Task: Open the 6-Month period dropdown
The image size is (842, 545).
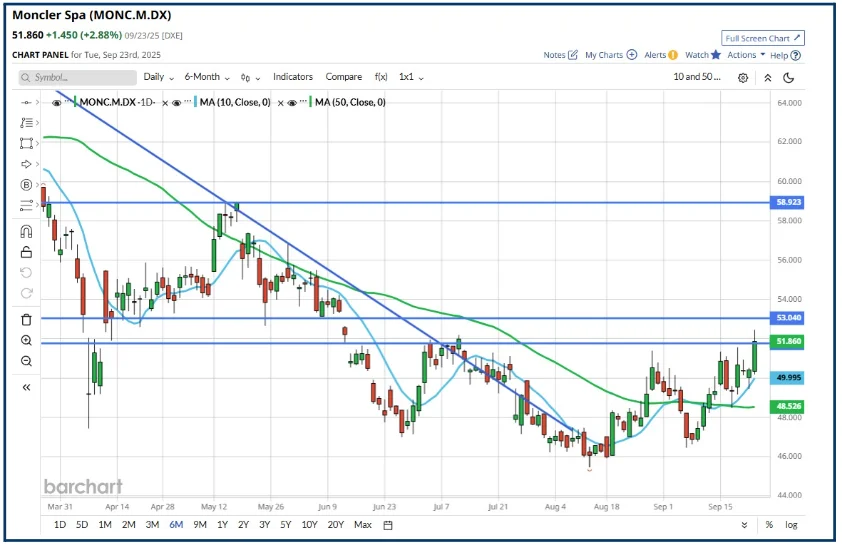Action: 207,77
